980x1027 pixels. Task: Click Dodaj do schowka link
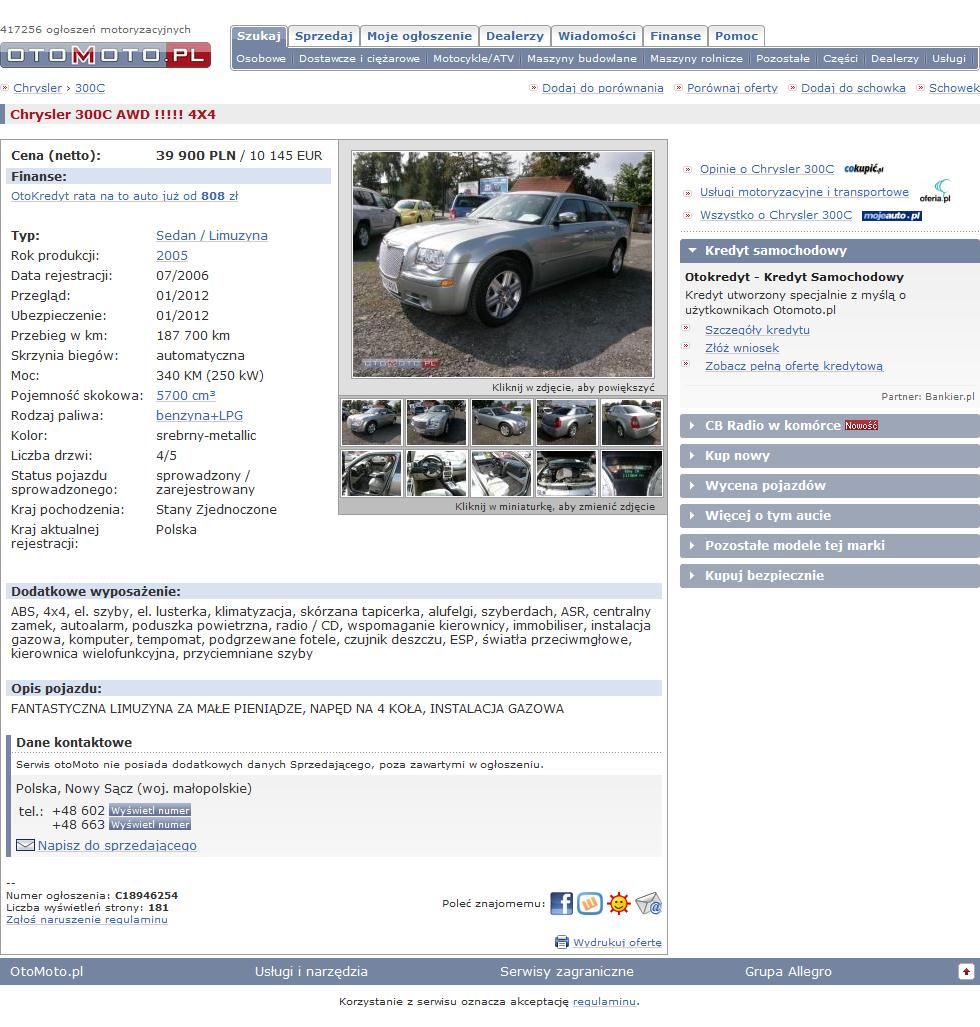tap(853, 88)
